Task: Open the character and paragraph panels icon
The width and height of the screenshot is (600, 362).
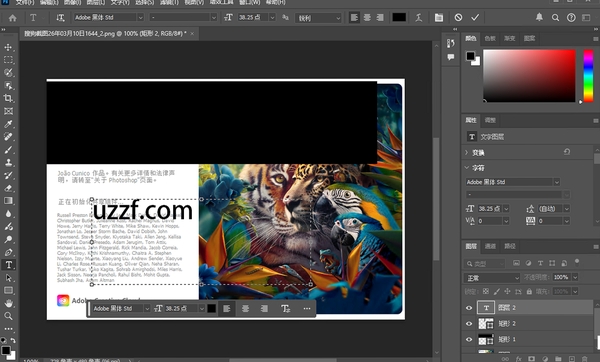Action: [439, 18]
